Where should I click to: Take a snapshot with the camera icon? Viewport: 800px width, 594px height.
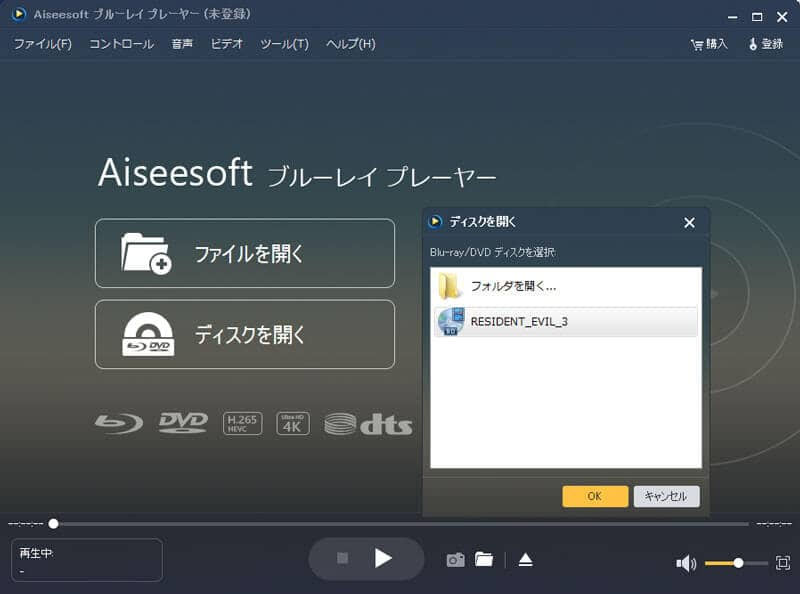[x=456, y=560]
